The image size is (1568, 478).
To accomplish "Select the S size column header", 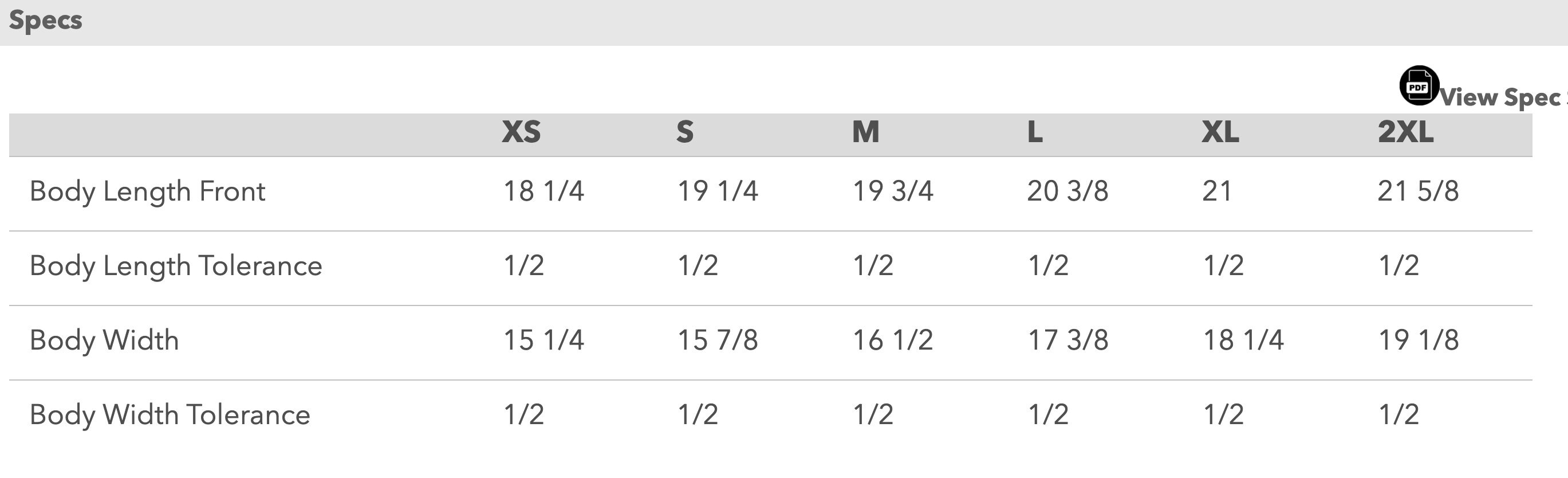I will tap(685, 132).
